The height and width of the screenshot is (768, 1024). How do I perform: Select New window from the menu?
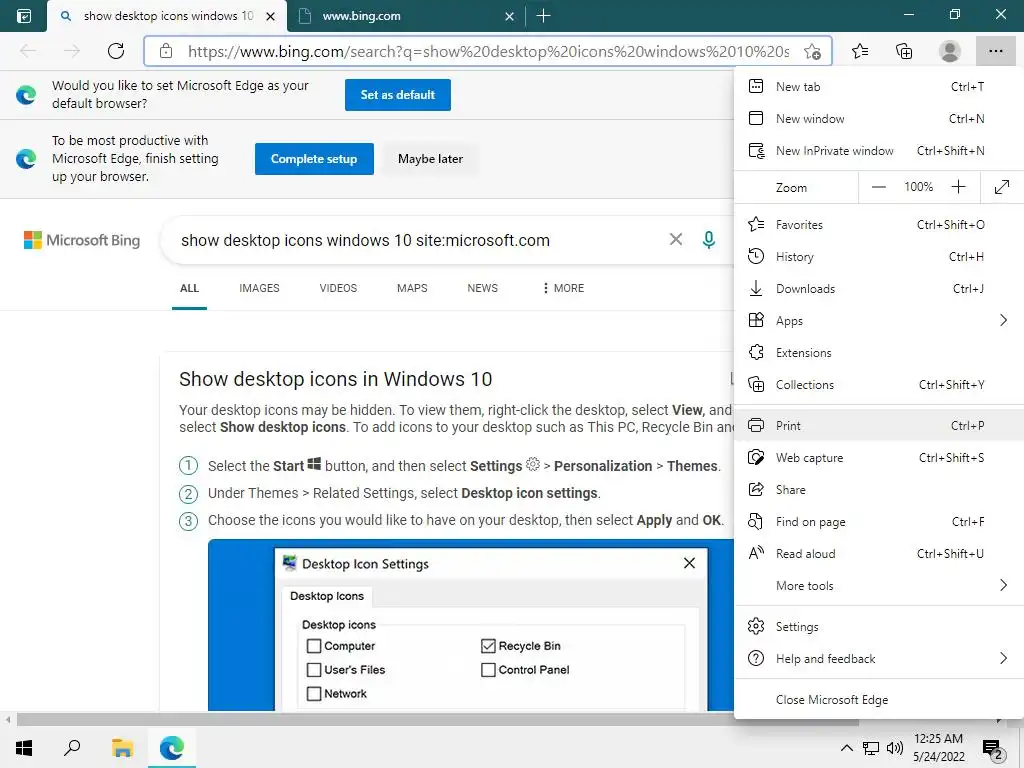[x=879, y=119]
